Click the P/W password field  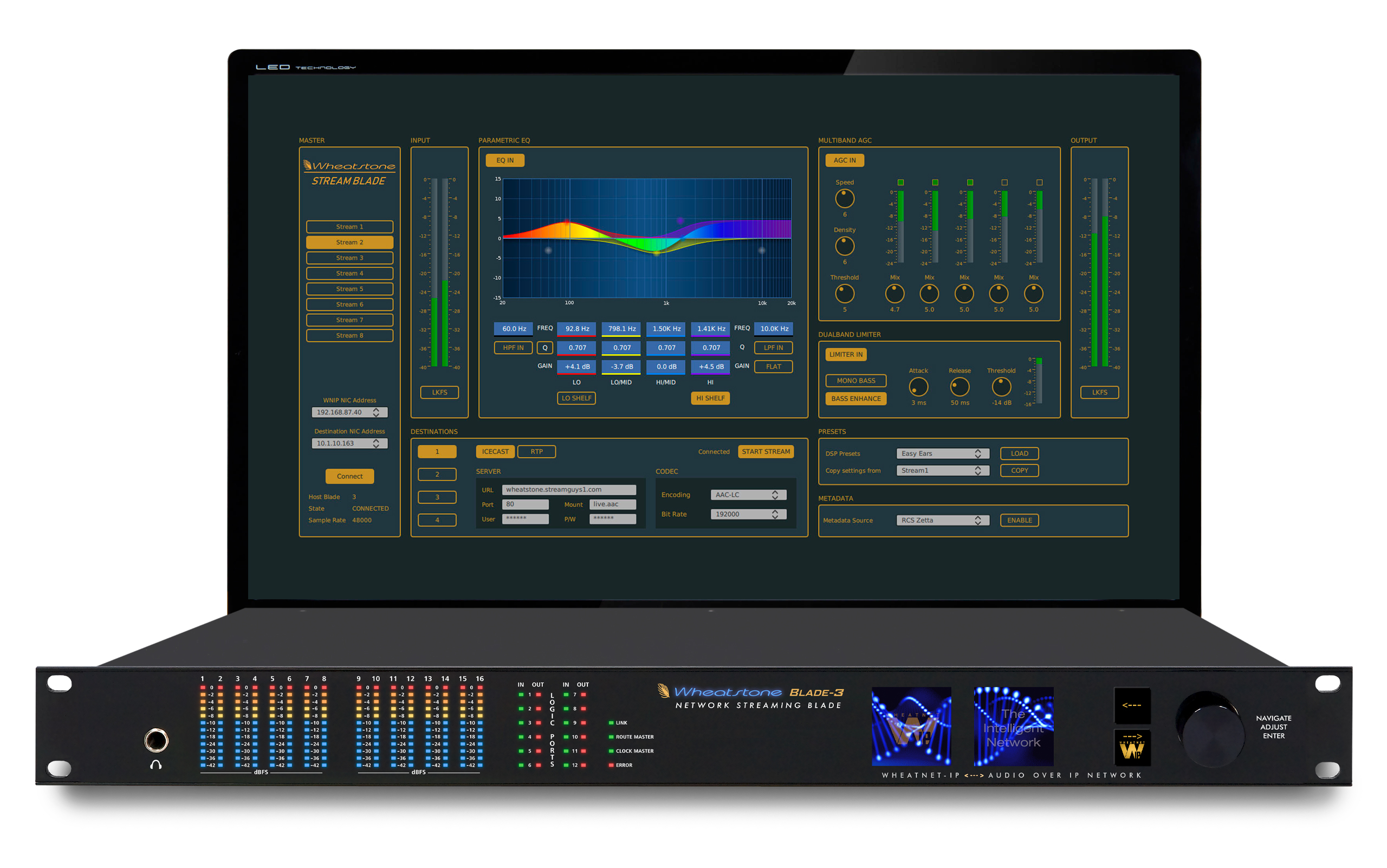click(613, 519)
